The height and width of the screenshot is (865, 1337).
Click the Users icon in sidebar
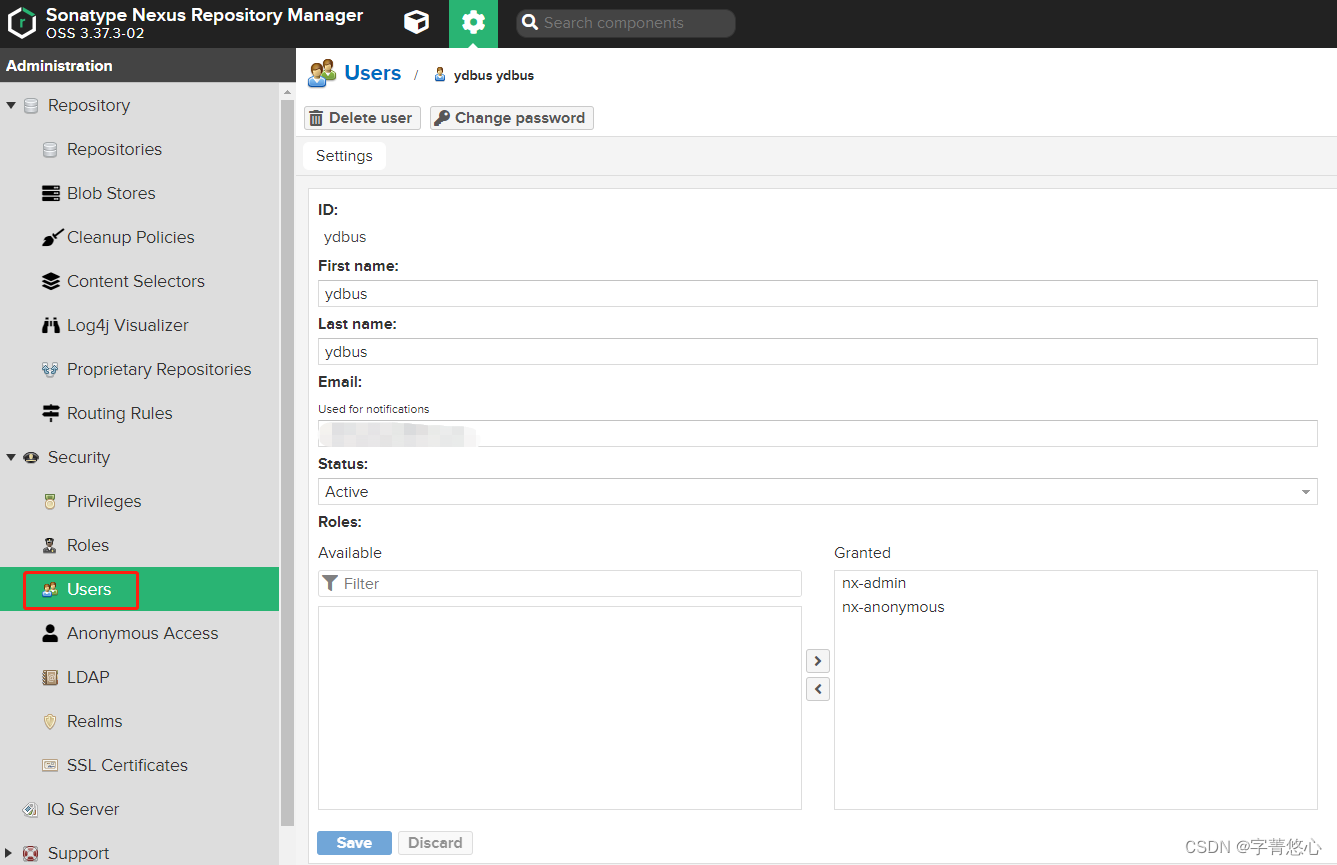click(50, 590)
